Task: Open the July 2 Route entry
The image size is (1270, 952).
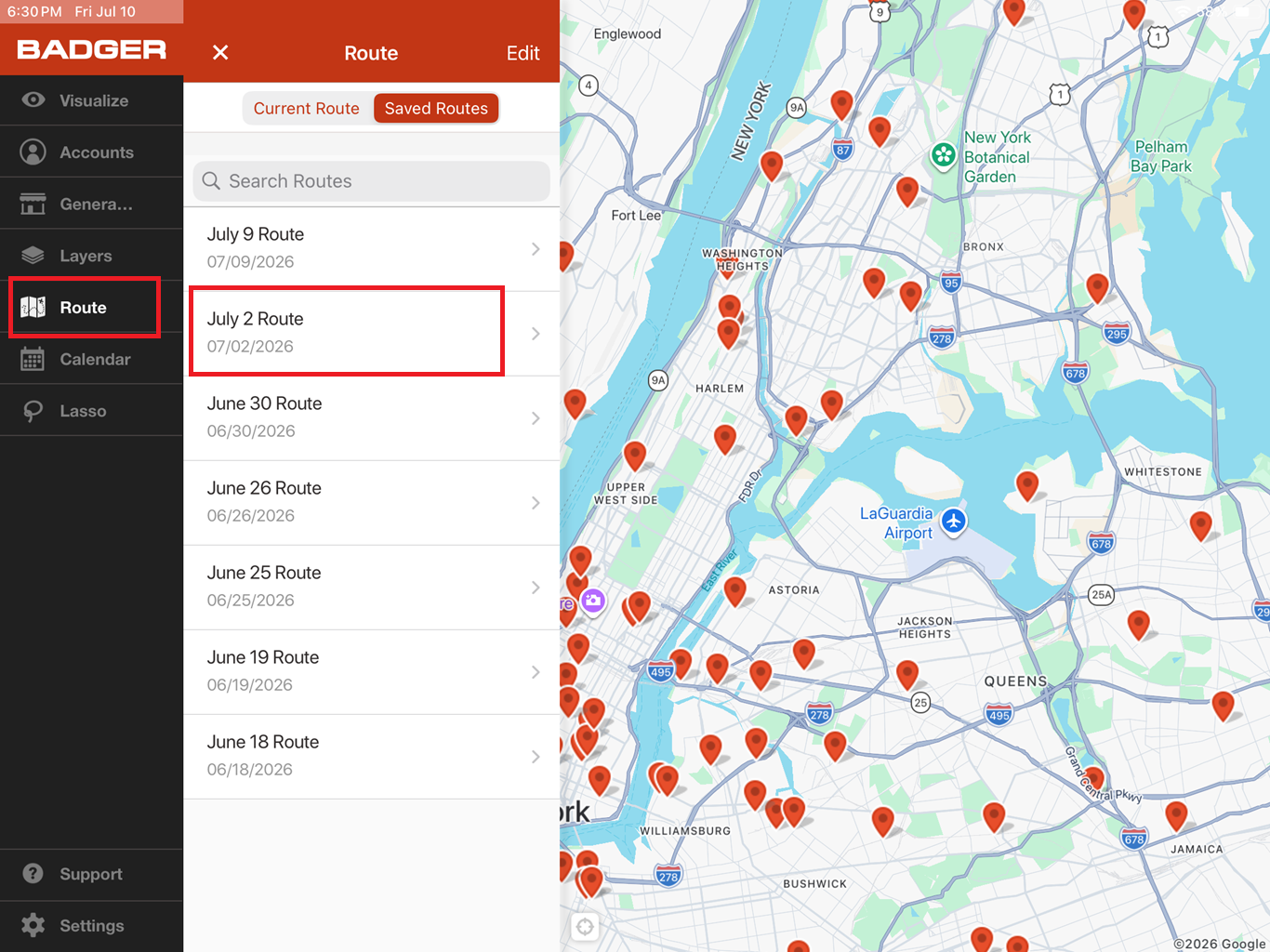Action: (x=371, y=334)
